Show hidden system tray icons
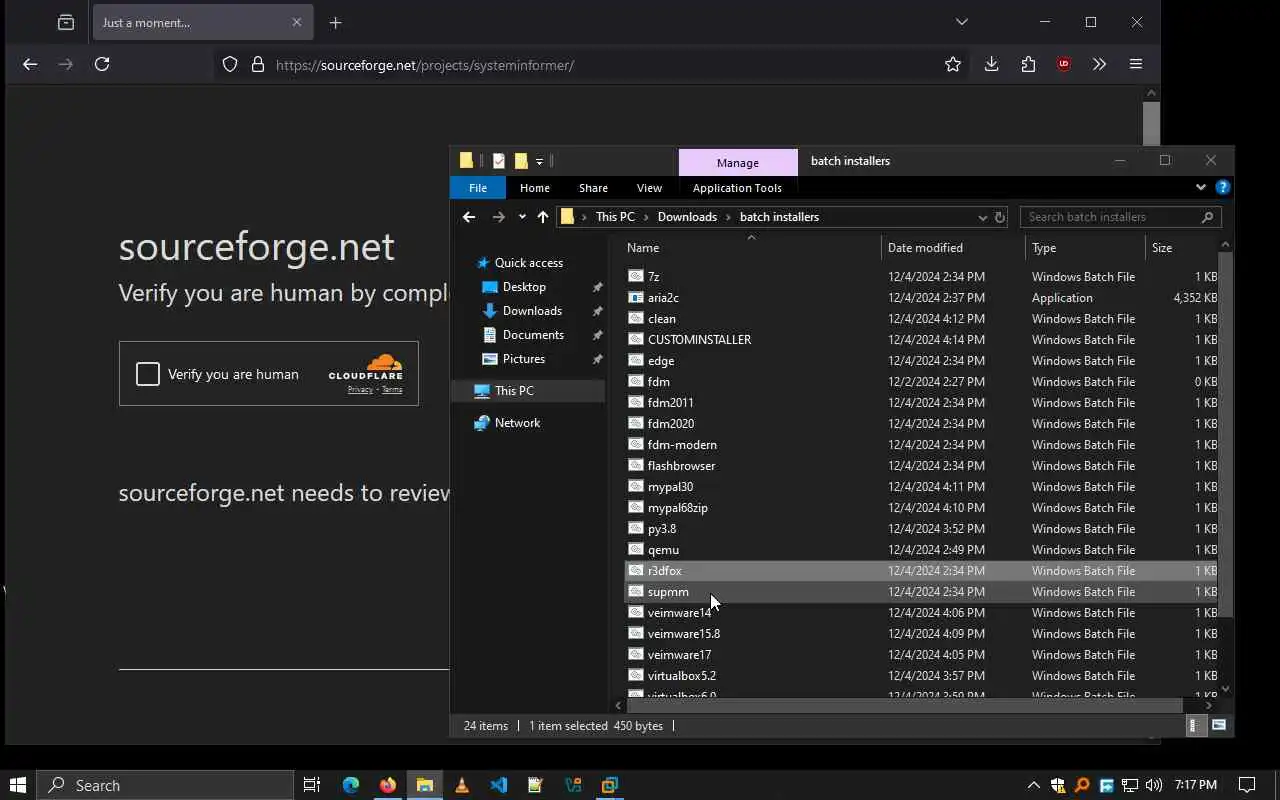The image size is (1280, 800). coord(1033,785)
